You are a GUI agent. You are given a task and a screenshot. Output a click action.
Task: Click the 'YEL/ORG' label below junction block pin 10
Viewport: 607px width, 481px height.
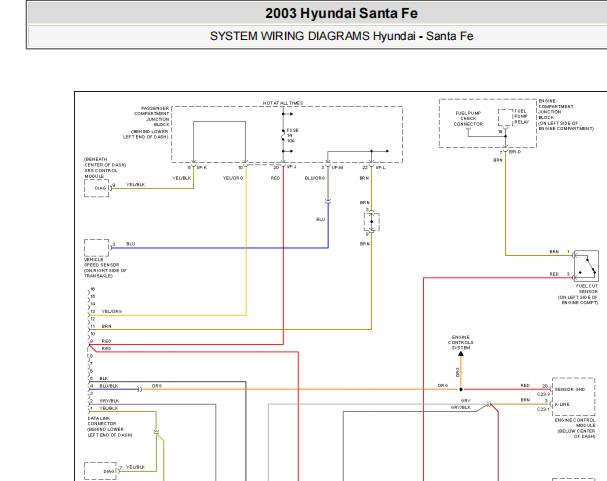pyautogui.click(x=233, y=178)
